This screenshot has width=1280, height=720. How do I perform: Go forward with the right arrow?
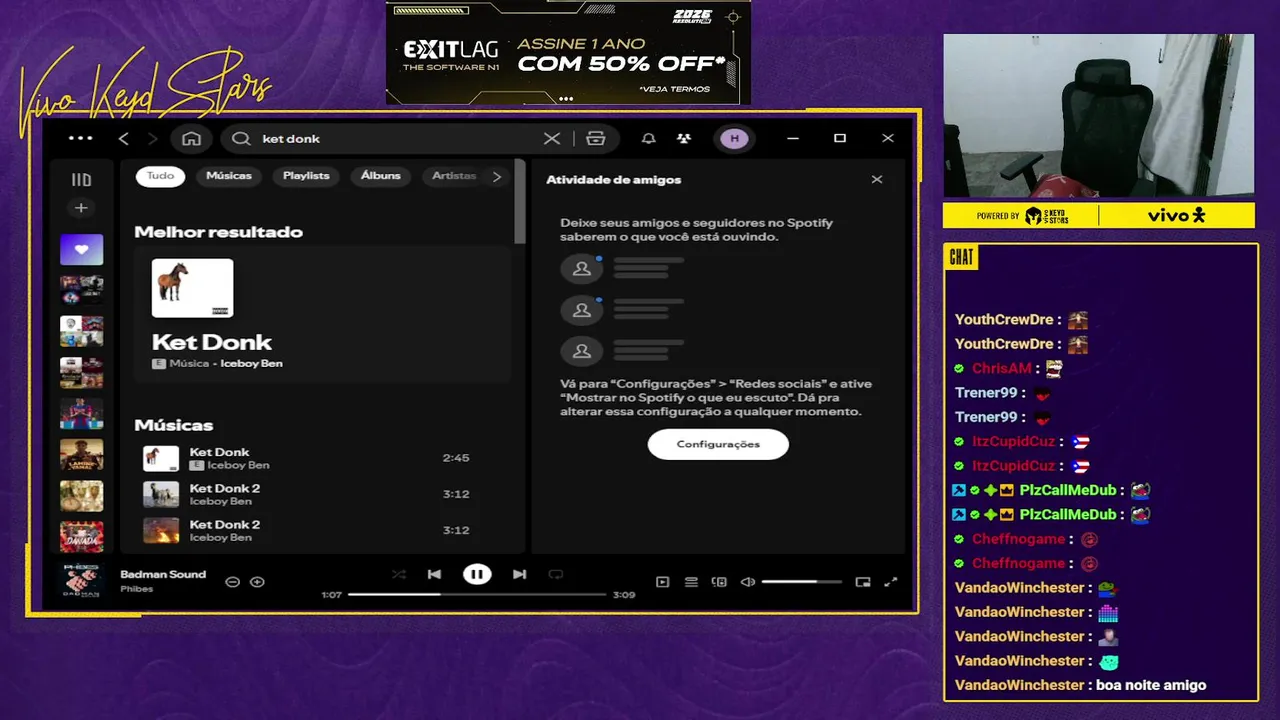153,139
